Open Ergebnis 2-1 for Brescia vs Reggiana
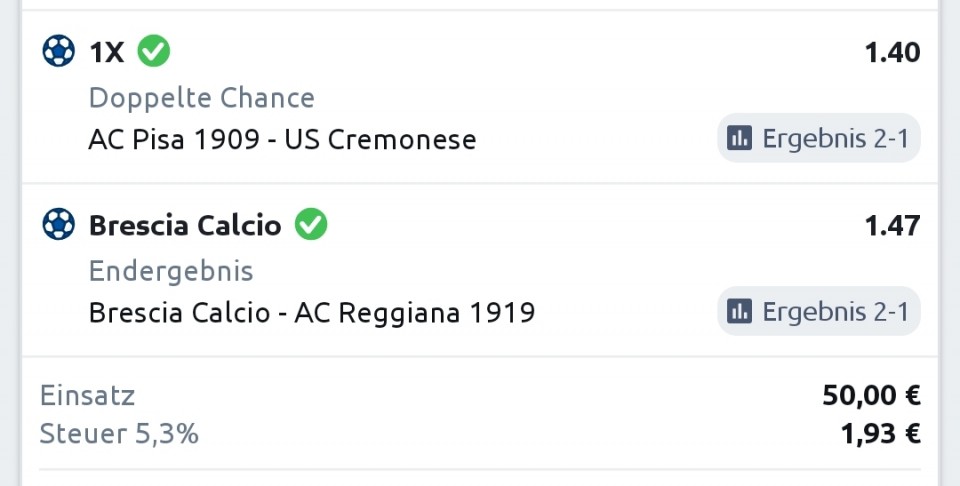This screenshot has width=960, height=486. tap(819, 312)
